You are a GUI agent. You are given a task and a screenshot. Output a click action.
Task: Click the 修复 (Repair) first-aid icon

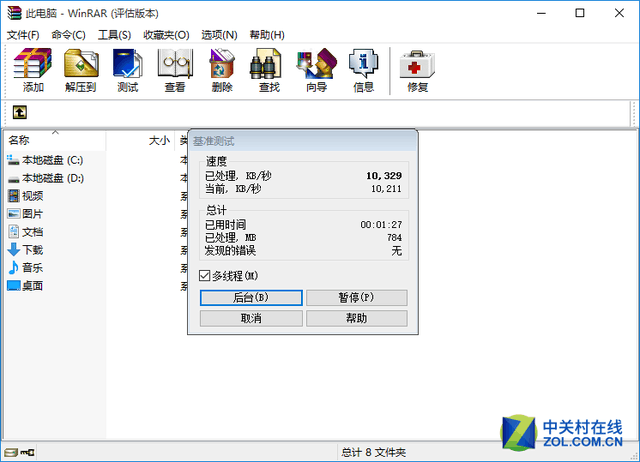[417, 64]
